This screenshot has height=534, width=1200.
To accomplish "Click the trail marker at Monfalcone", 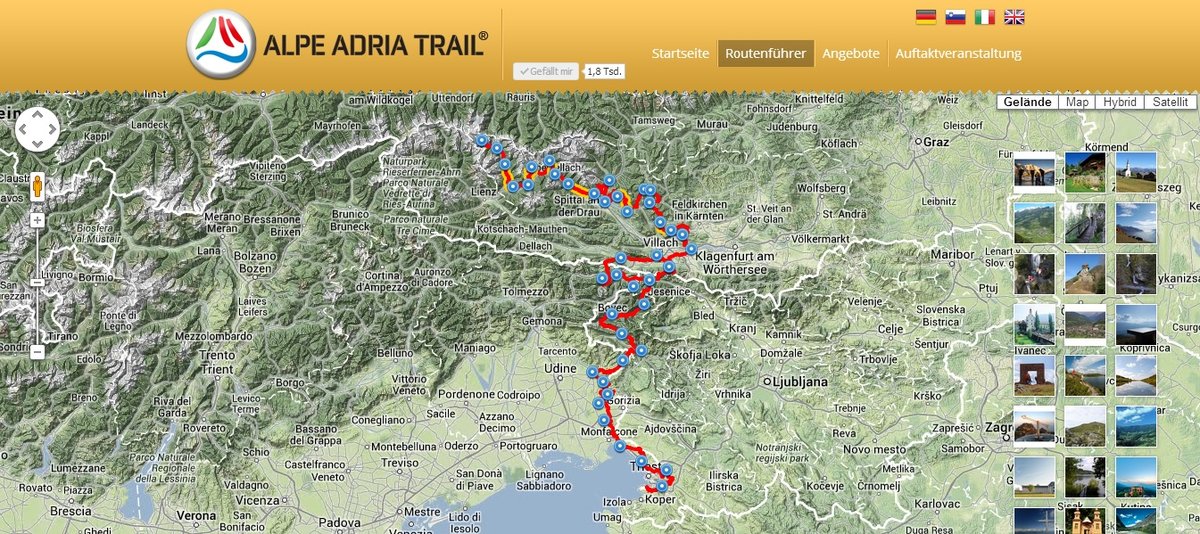I will pyautogui.click(x=621, y=446).
